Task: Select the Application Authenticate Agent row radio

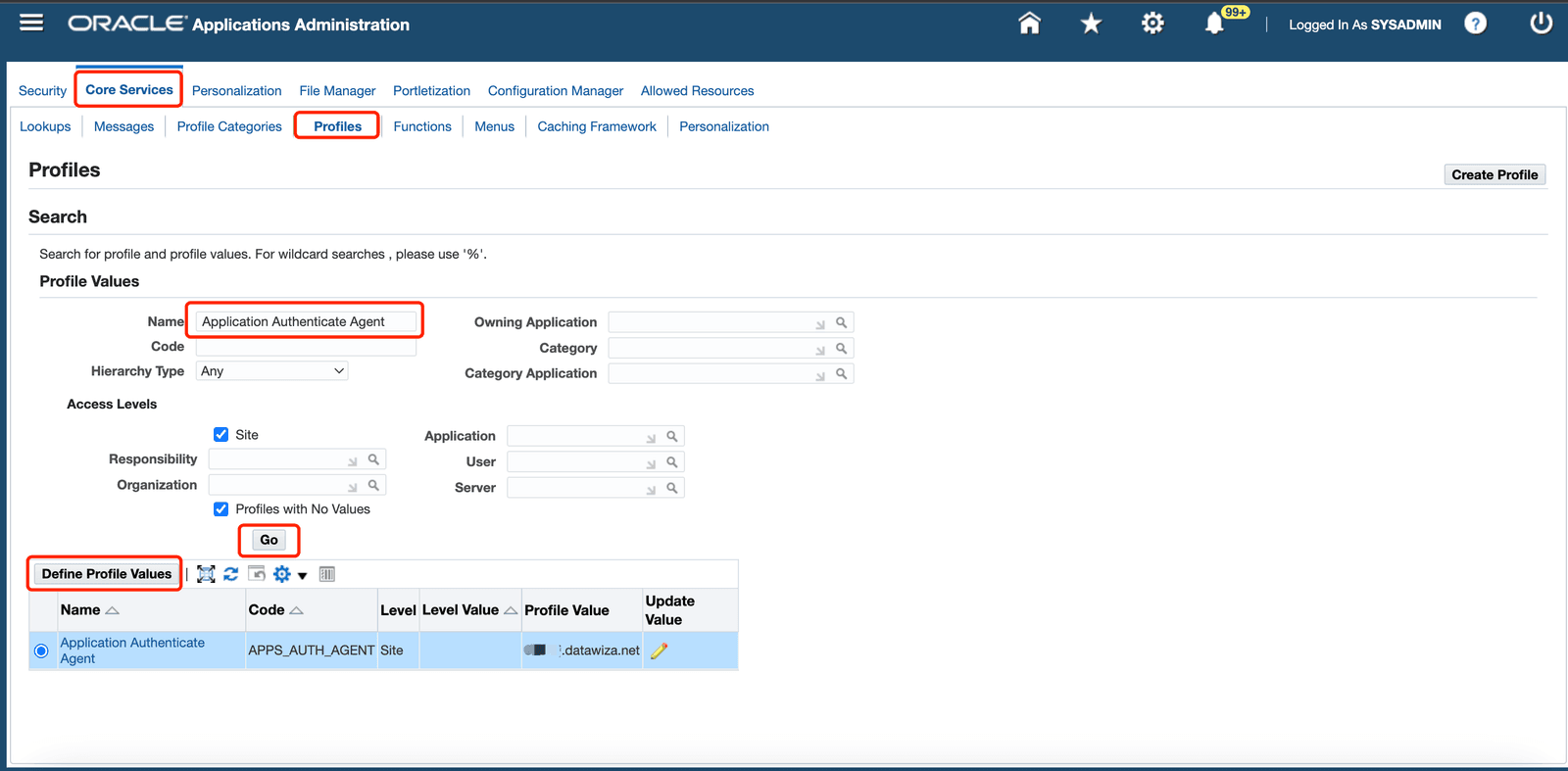Action: pos(41,651)
